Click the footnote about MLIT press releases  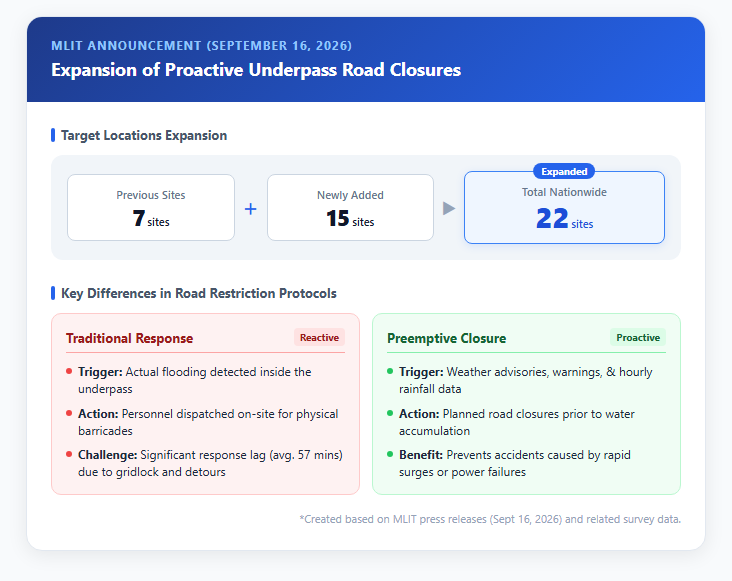click(490, 519)
